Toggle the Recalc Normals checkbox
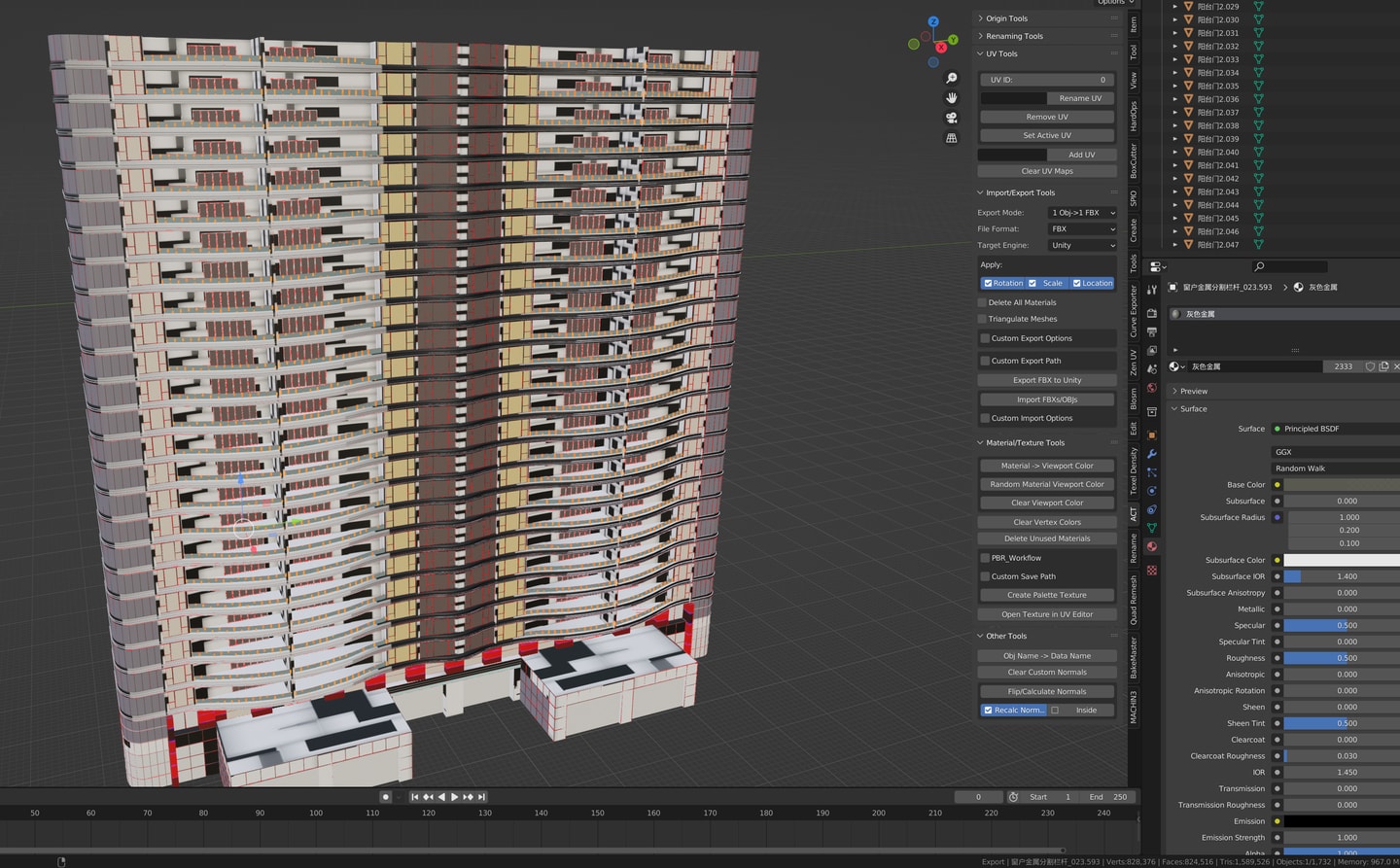 click(x=988, y=711)
